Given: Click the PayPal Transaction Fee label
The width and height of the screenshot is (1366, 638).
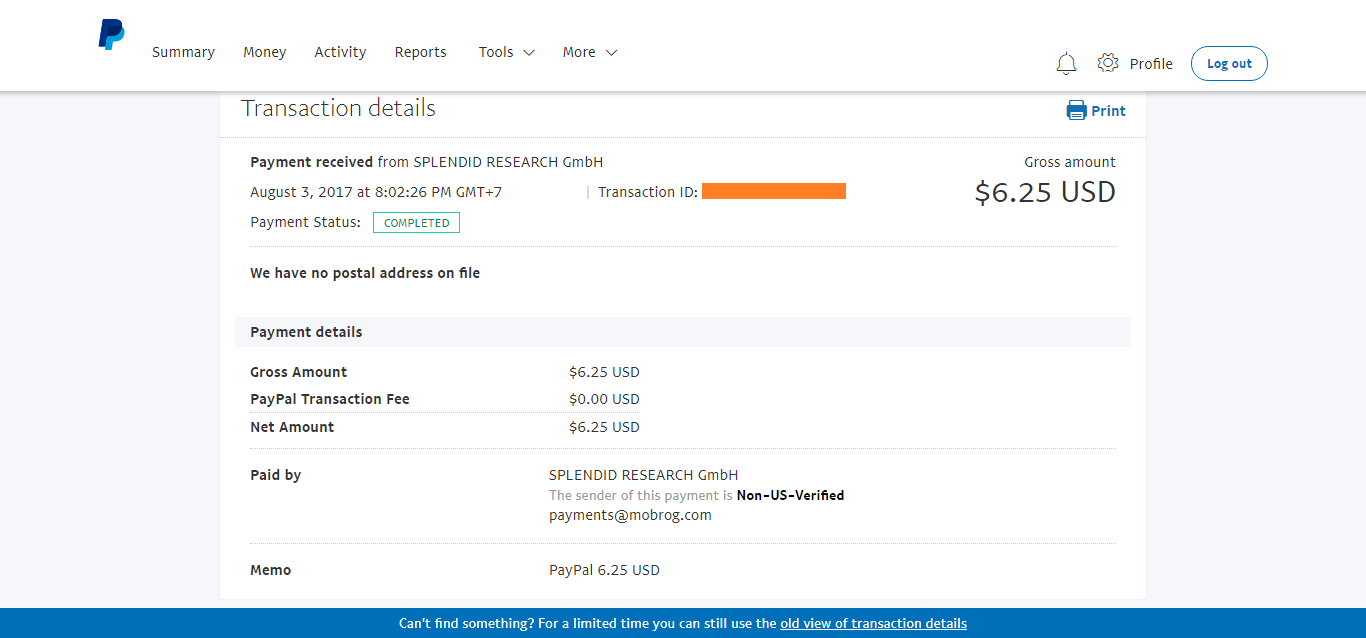Looking at the screenshot, I should pyautogui.click(x=330, y=399).
